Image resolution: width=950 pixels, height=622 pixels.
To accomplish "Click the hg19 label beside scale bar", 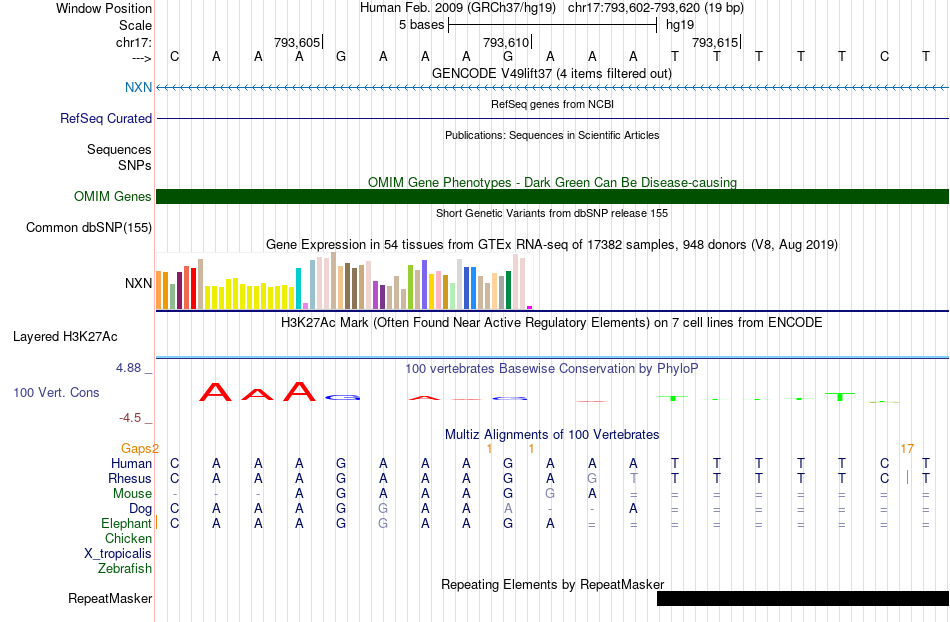I will click(x=680, y=25).
